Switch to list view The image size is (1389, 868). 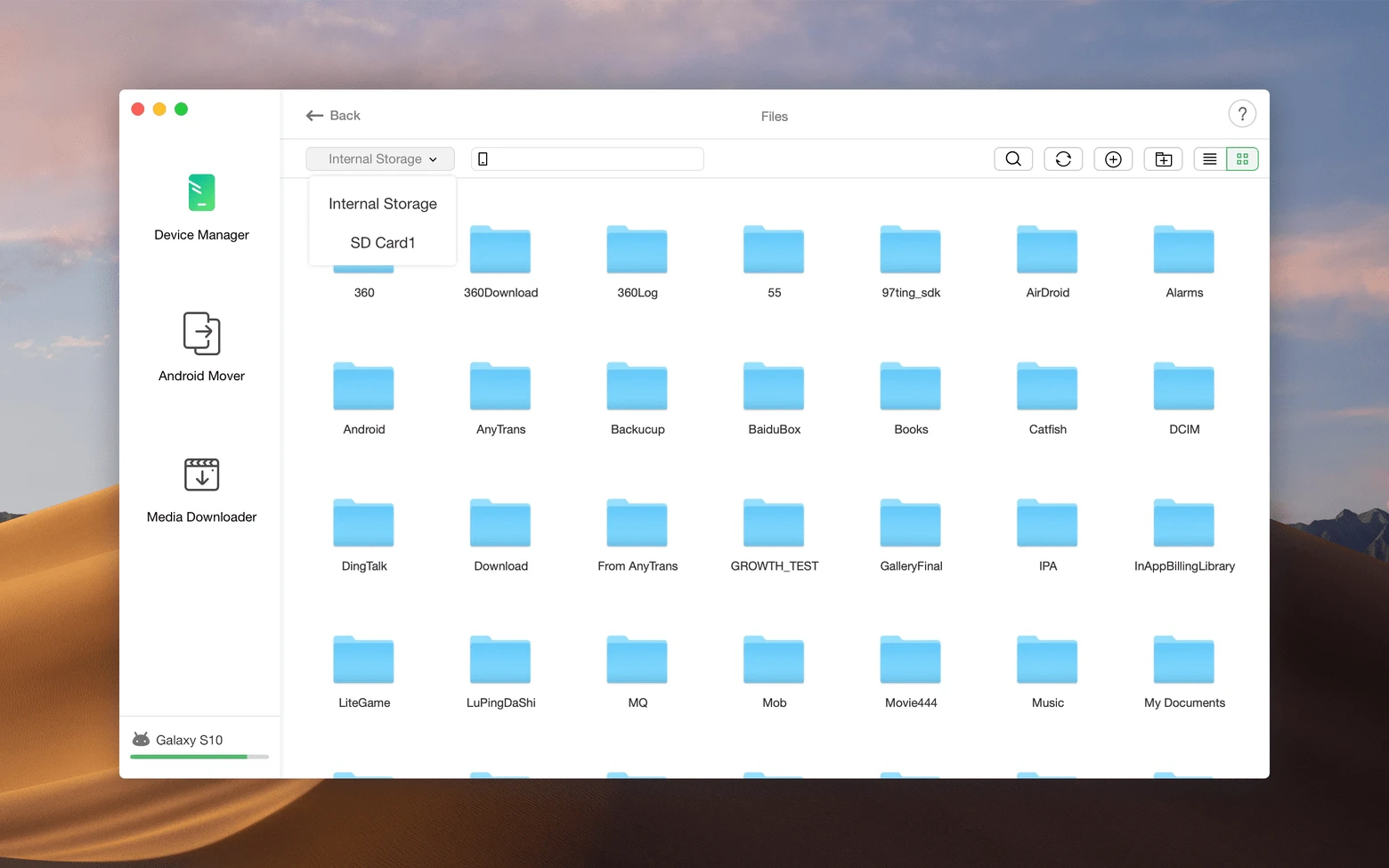coord(1210,159)
